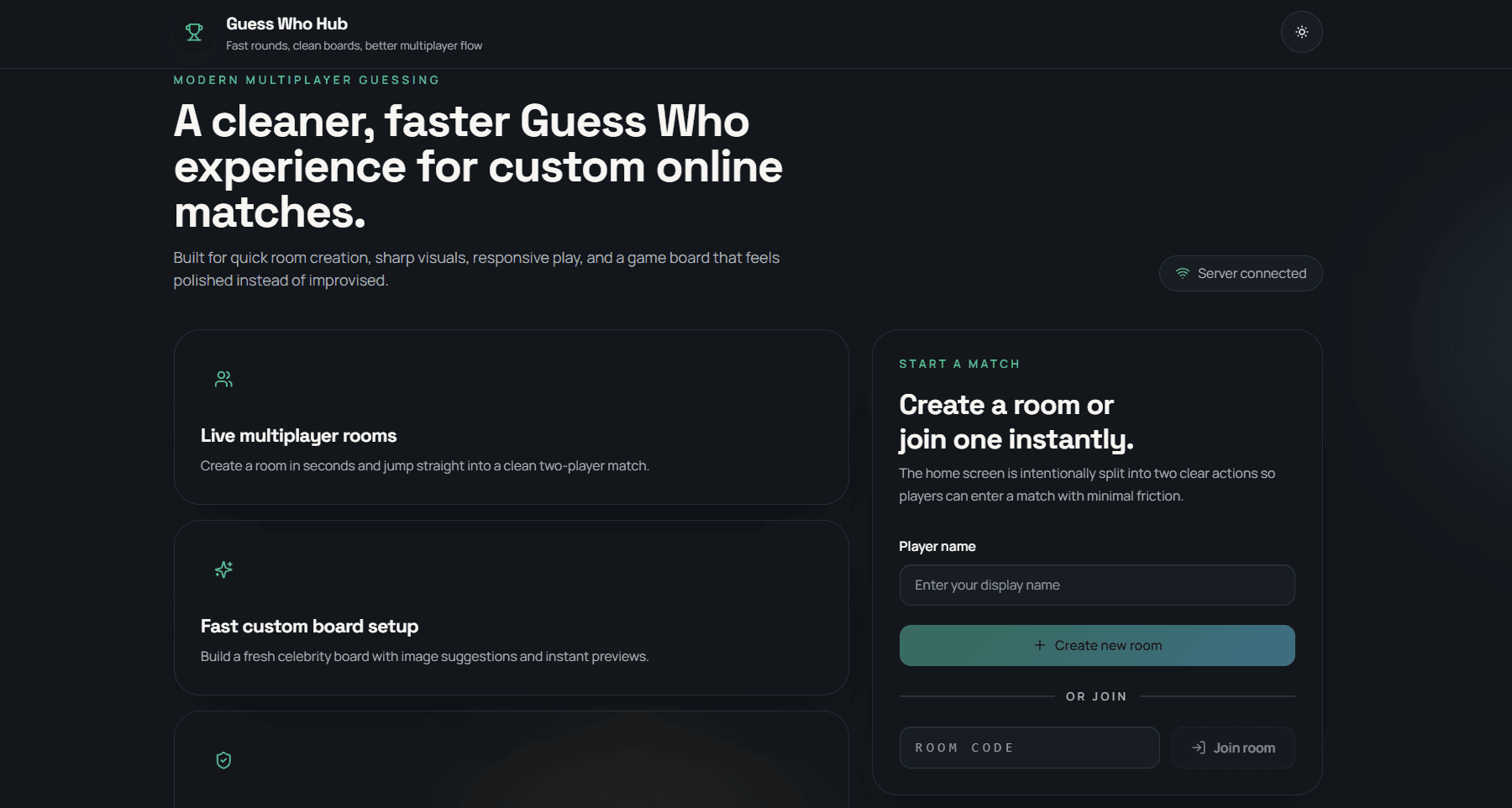Select the Fast custom board setup heading

(x=309, y=627)
